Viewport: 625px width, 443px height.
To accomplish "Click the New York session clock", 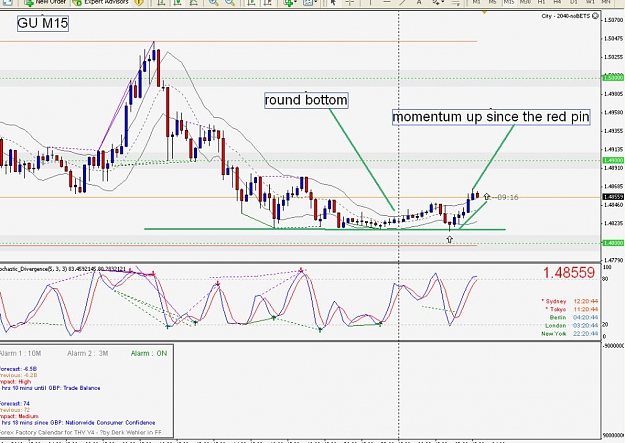I will (x=570, y=333).
